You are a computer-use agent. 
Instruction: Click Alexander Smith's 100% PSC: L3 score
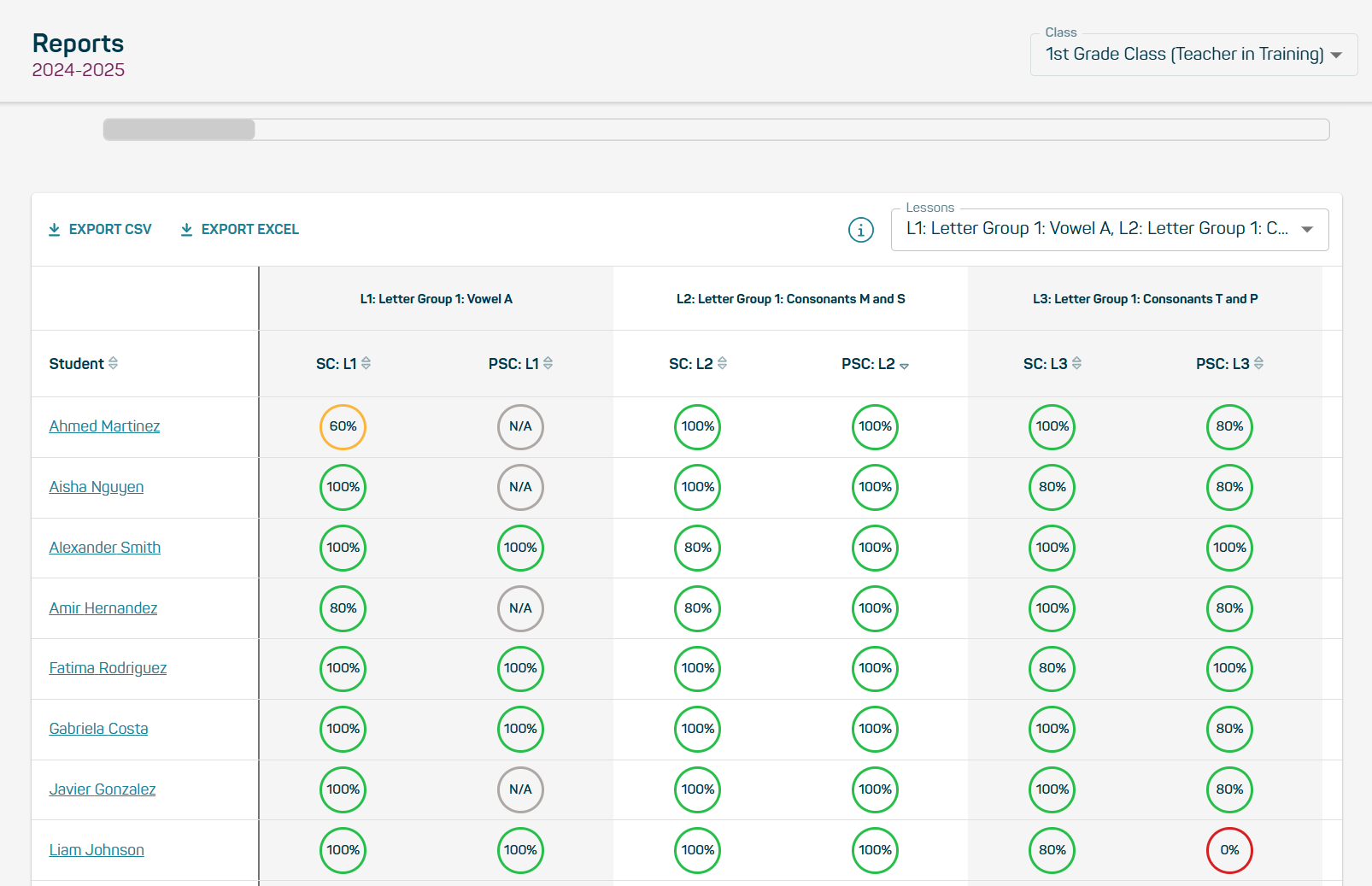click(1229, 548)
